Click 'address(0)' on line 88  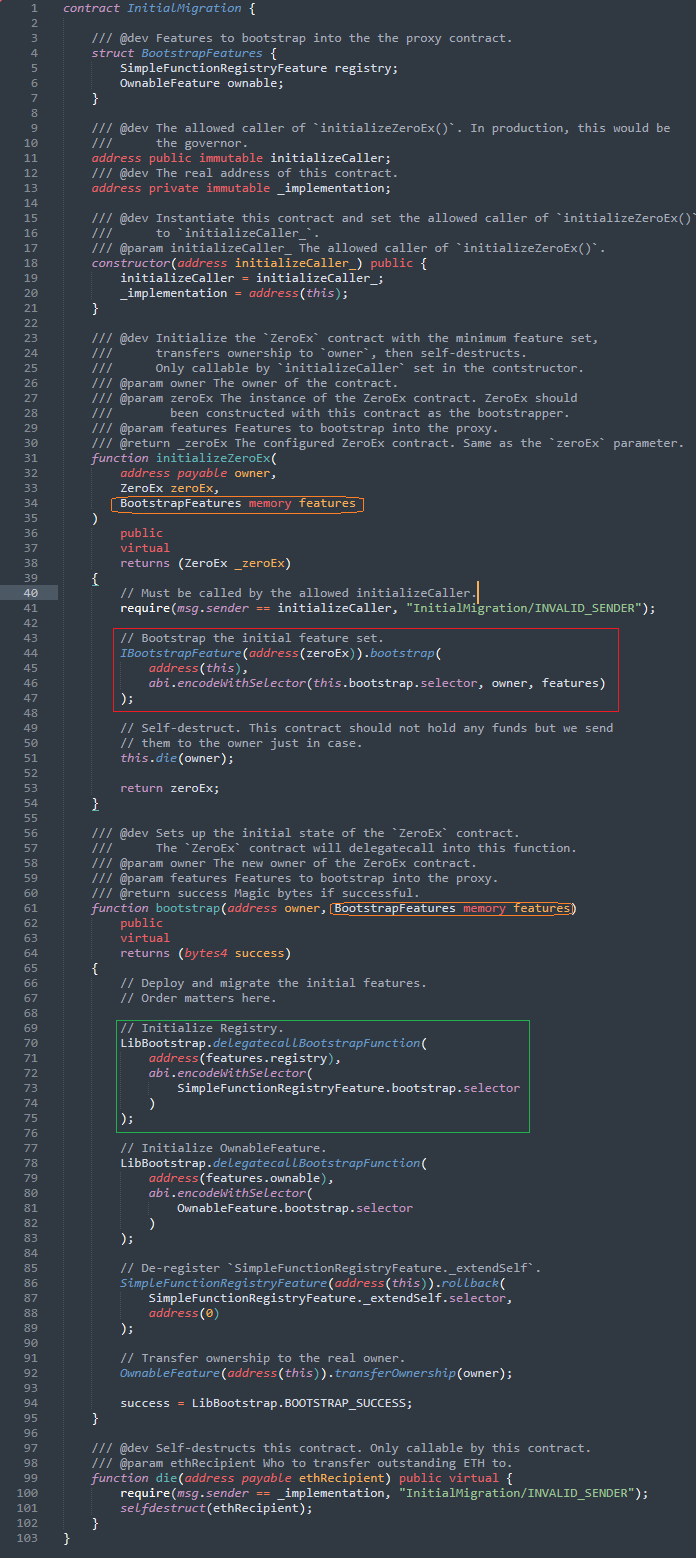(x=184, y=1313)
